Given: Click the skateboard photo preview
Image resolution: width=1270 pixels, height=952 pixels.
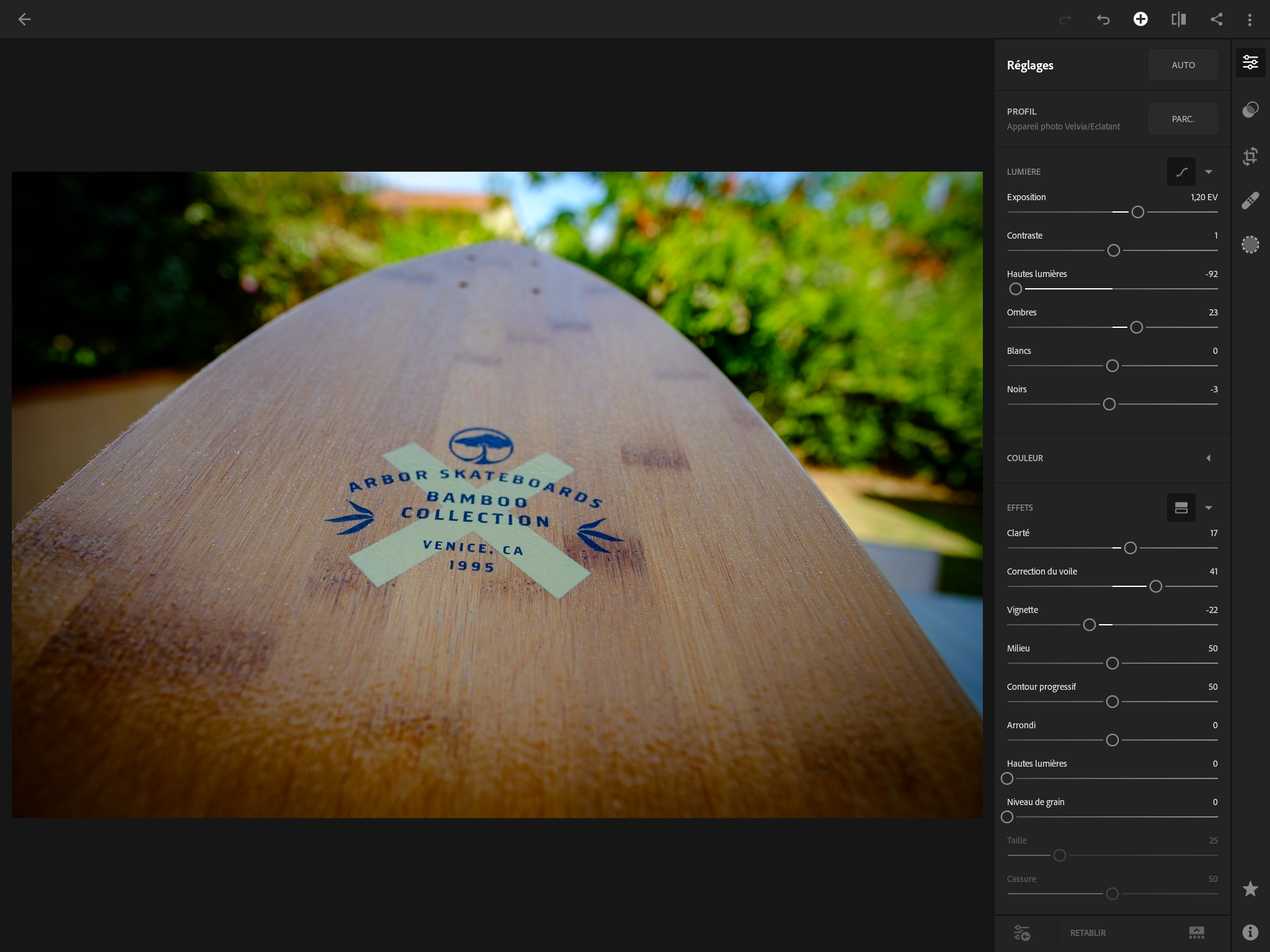Looking at the screenshot, I should pos(497,495).
